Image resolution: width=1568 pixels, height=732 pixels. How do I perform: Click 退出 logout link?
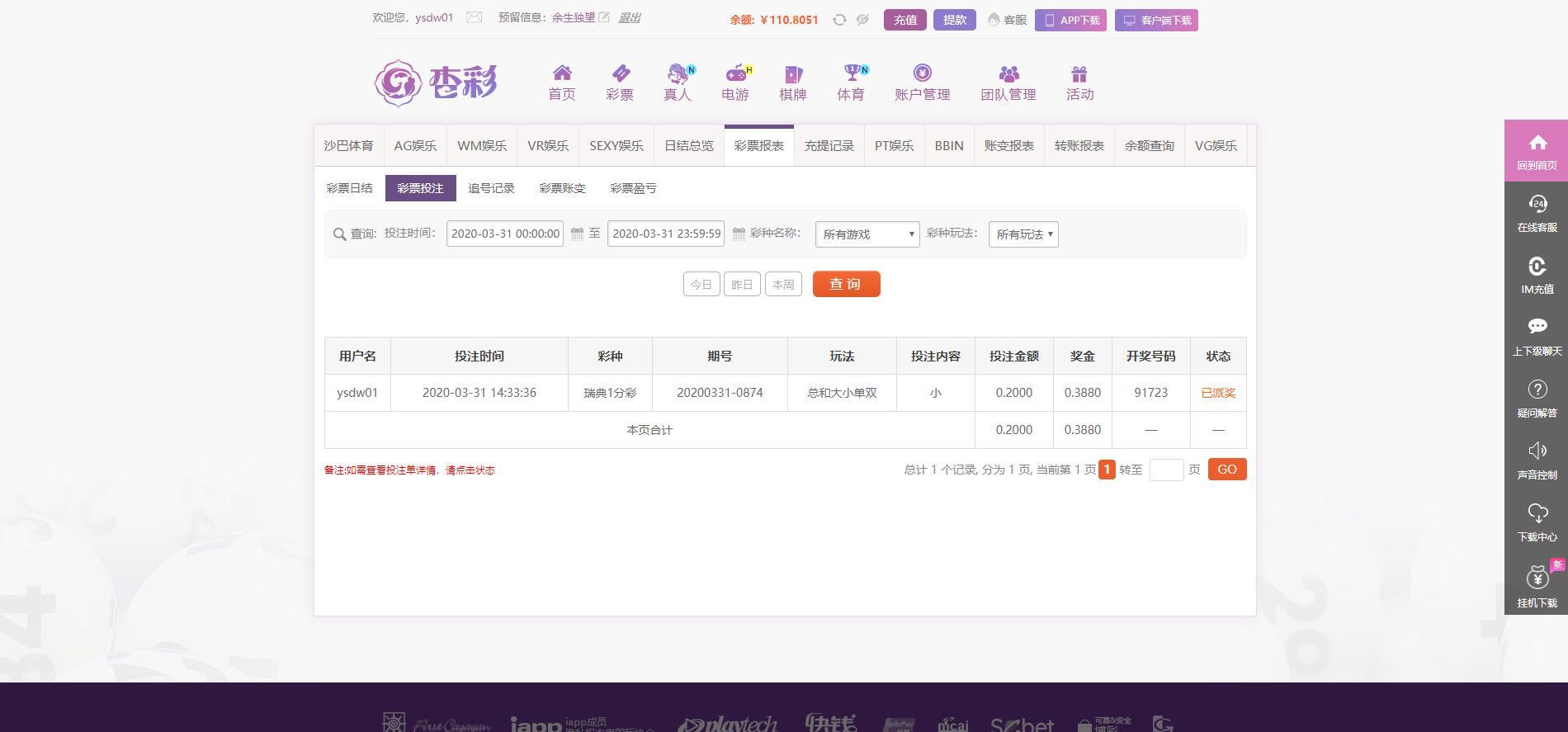pyautogui.click(x=629, y=17)
